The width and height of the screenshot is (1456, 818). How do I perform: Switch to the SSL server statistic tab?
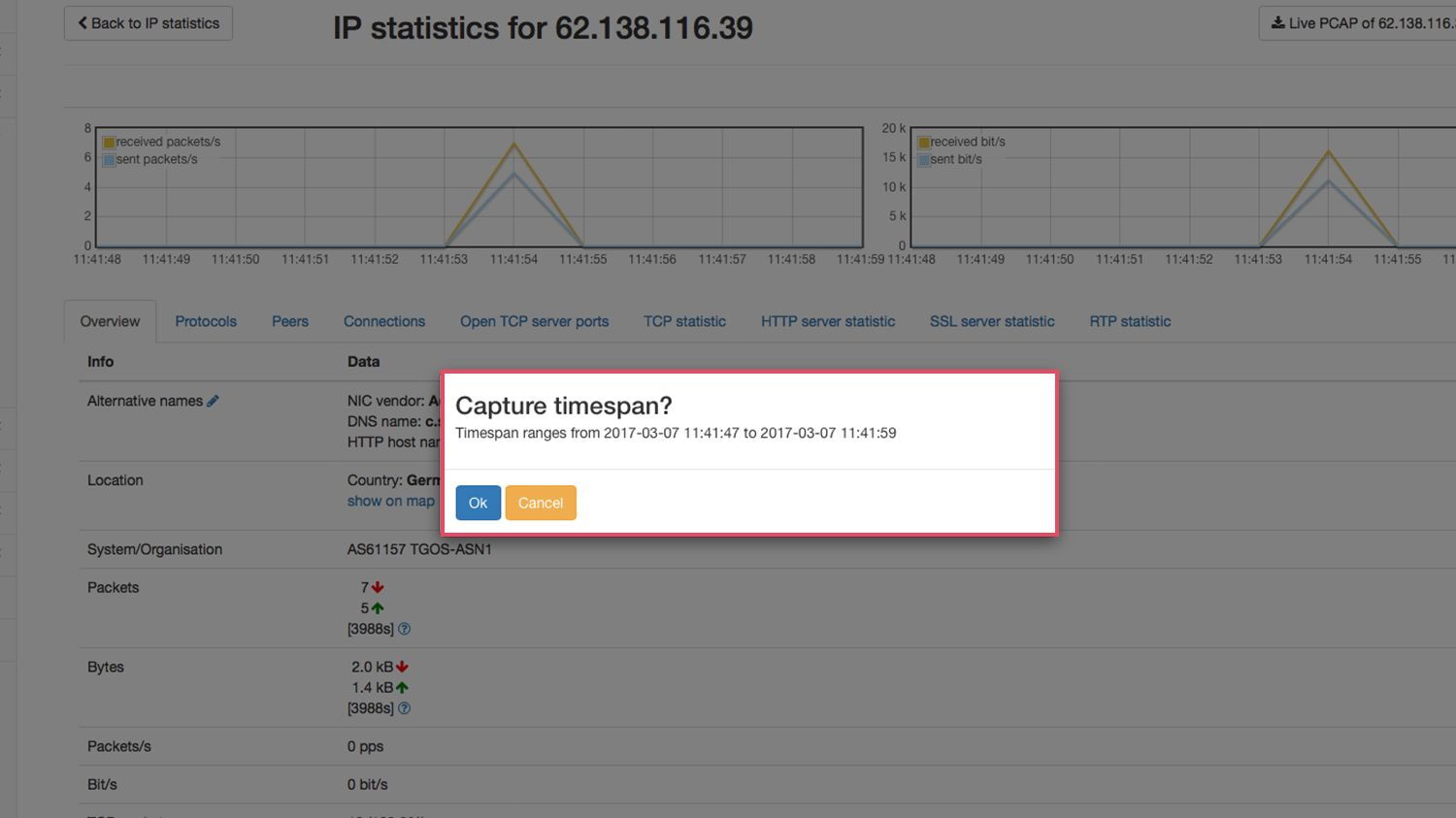pos(992,321)
